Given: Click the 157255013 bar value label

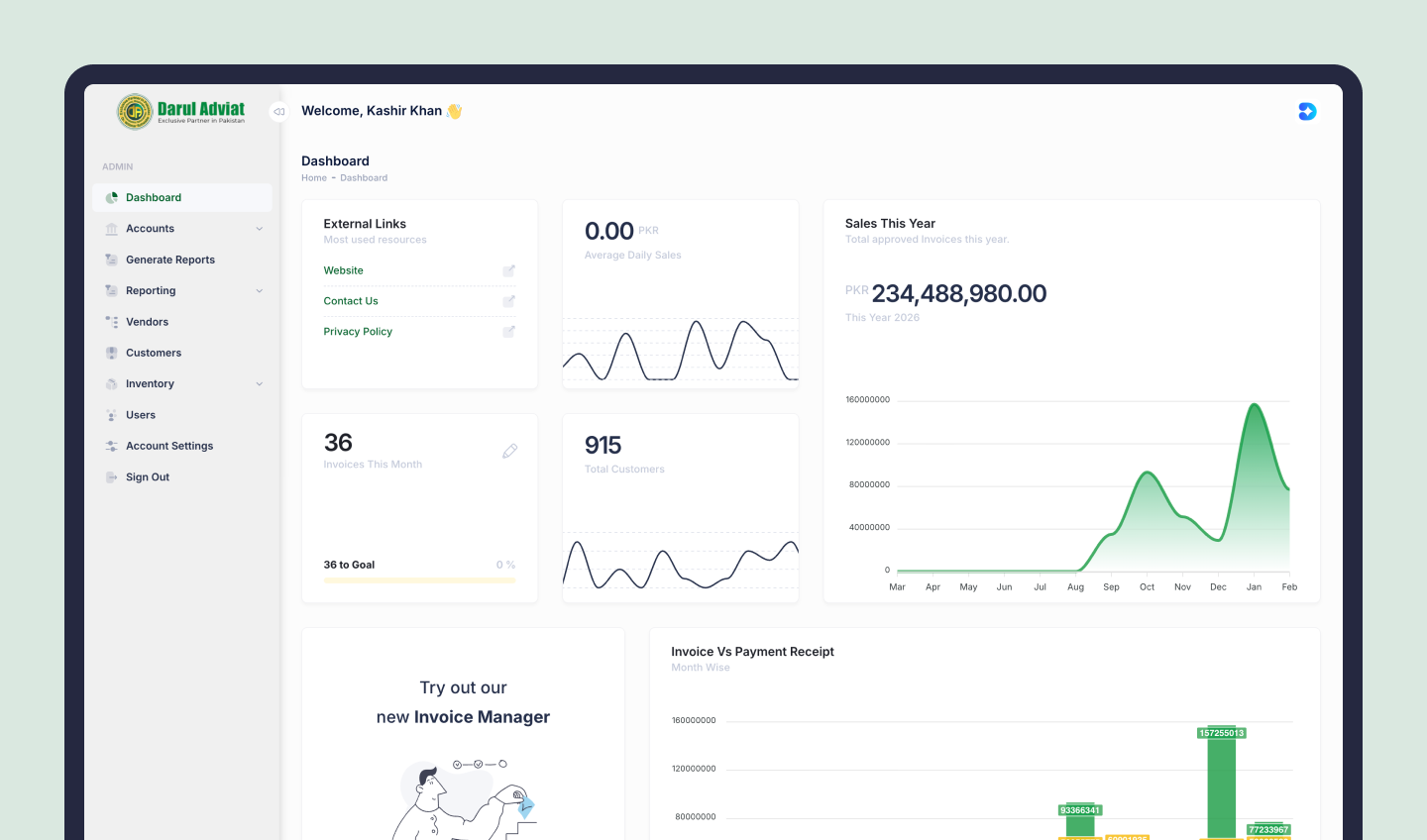Looking at the screenshot, I should pyautogui.click(x=1222, y=733).
